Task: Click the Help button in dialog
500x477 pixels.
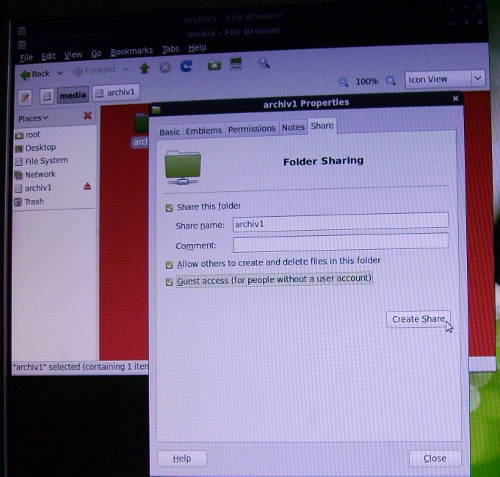Action: coord(182,459)
